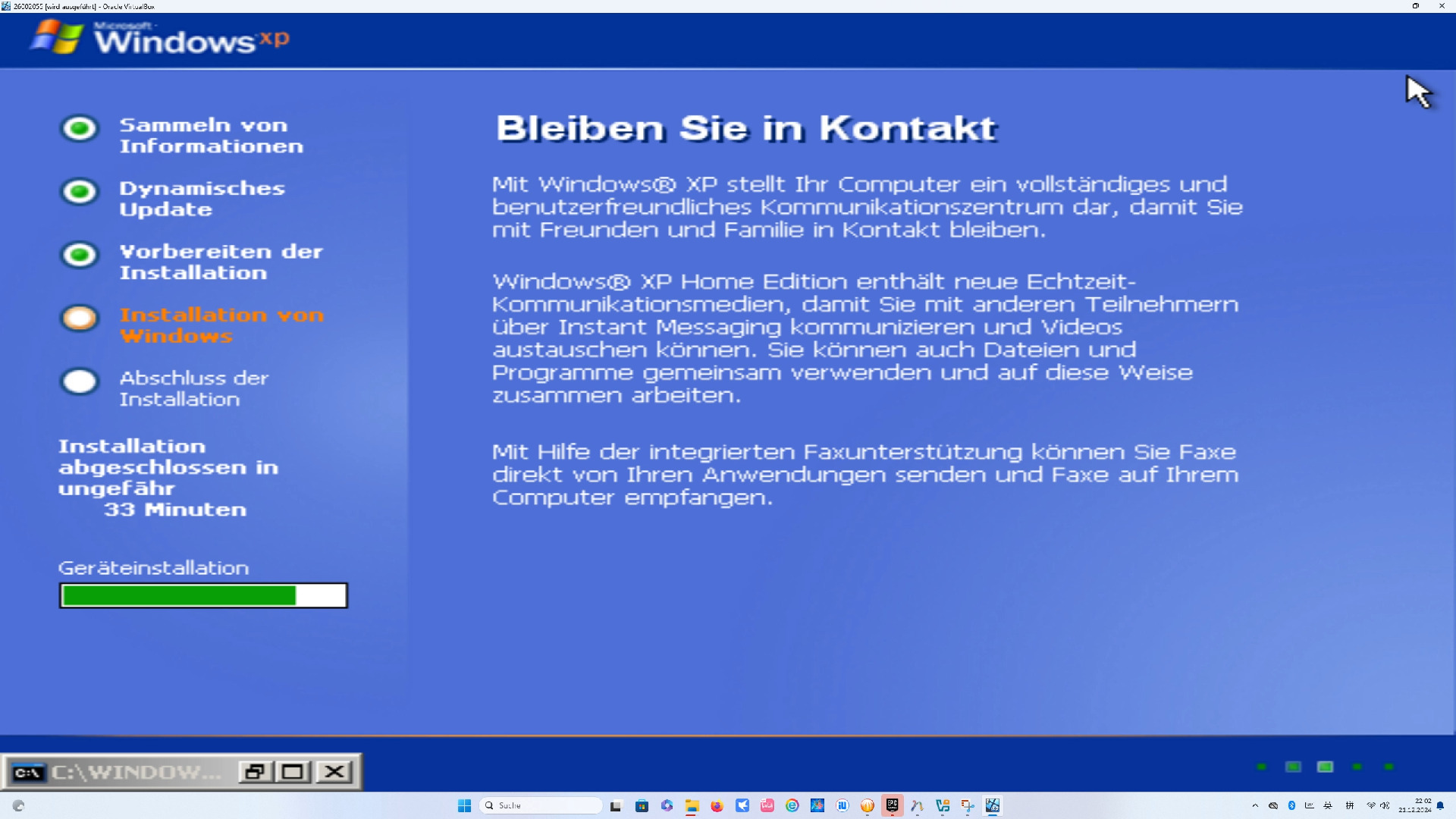The height and width of the screenshot is (819, 1456).
Task: Close the Oracle VirtualBox VM window
Action: coord(1442,6)
